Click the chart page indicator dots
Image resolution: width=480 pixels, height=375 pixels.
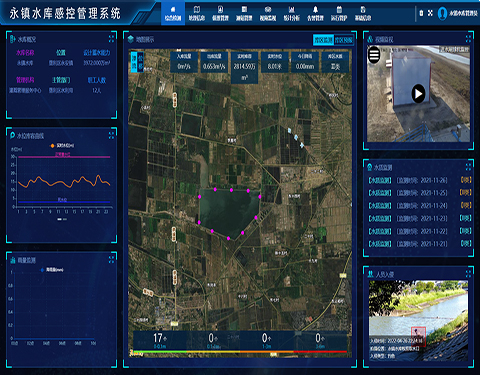[x=62, y=219]
